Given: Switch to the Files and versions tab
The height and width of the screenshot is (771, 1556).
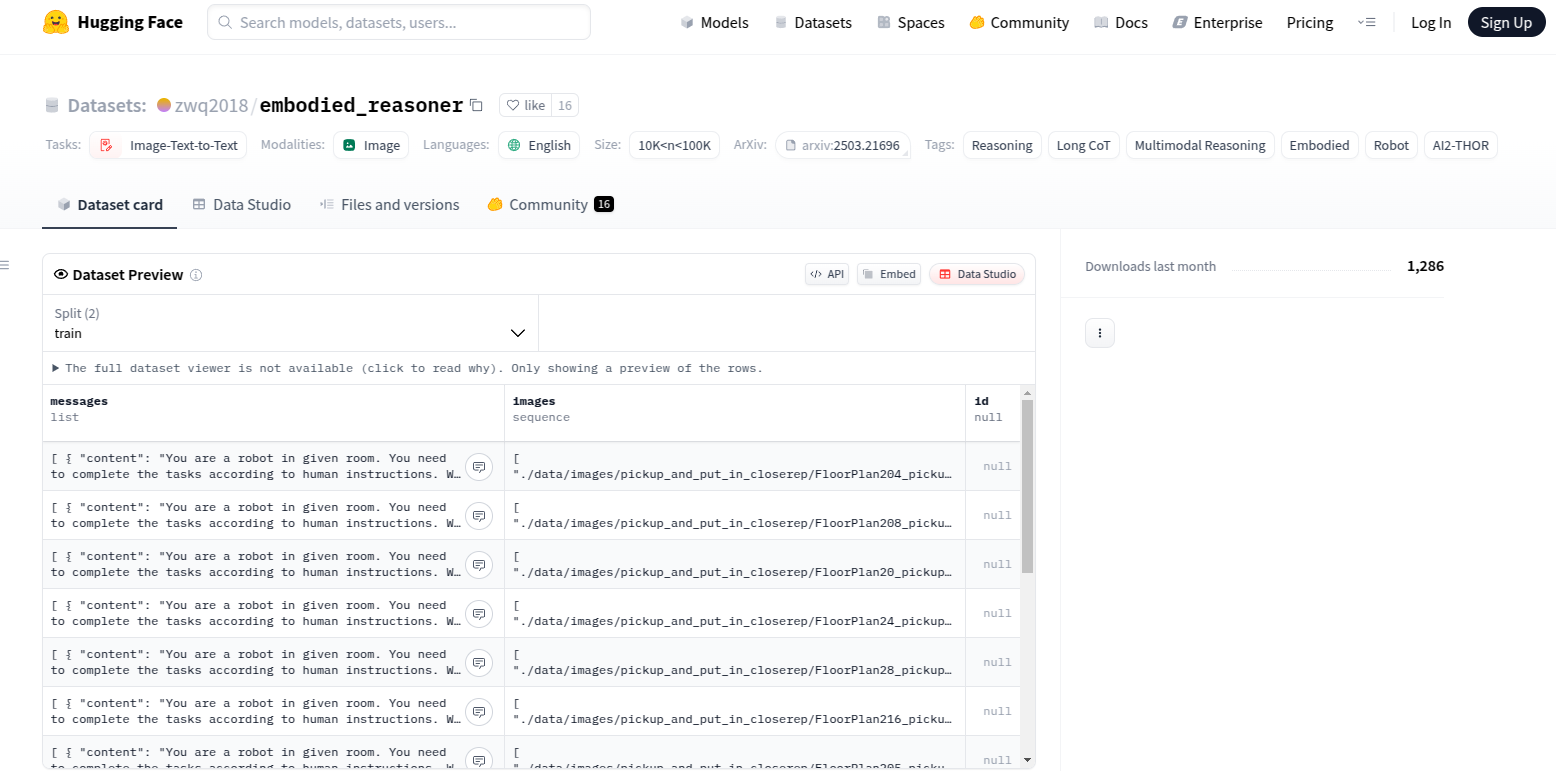Looking at the screenshot, I should coord(389,204).
